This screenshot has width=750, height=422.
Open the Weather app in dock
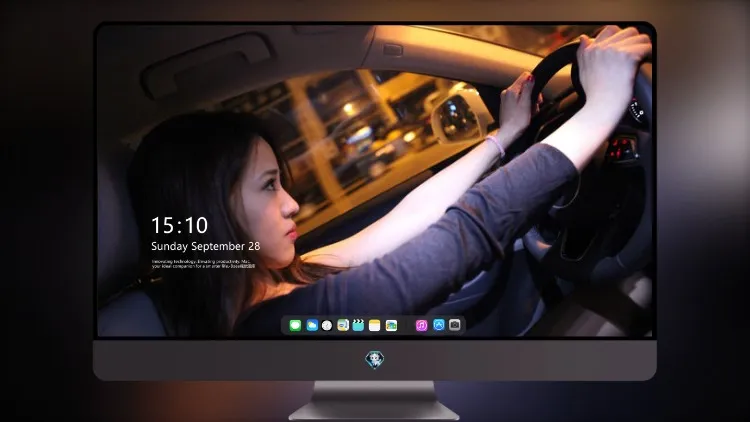tap(312, 325)
